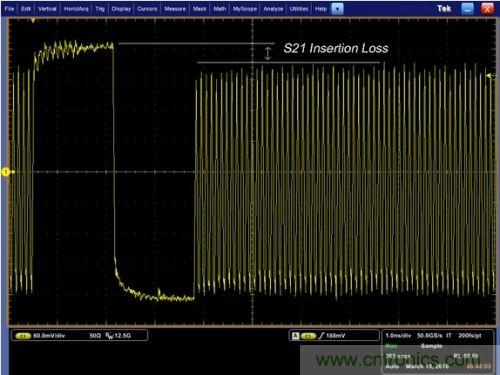Open the Horiz/Acq menu
Screen dimensions: 500x375
pyautogui.click(x=76, y=9)
